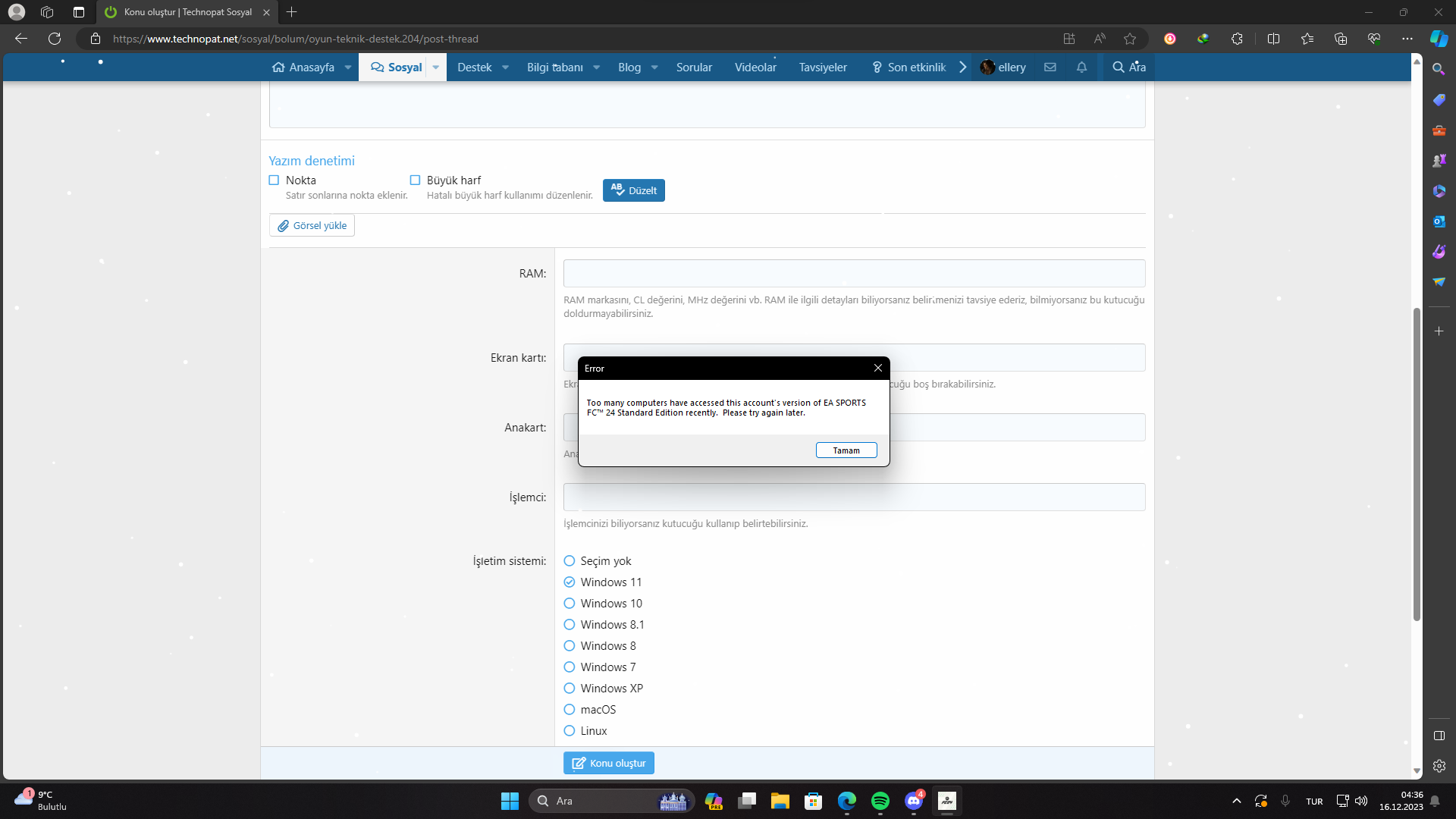Click Tamam in the Error dialog
This screenshot has width=1456, height=819.
coord(846,450)
